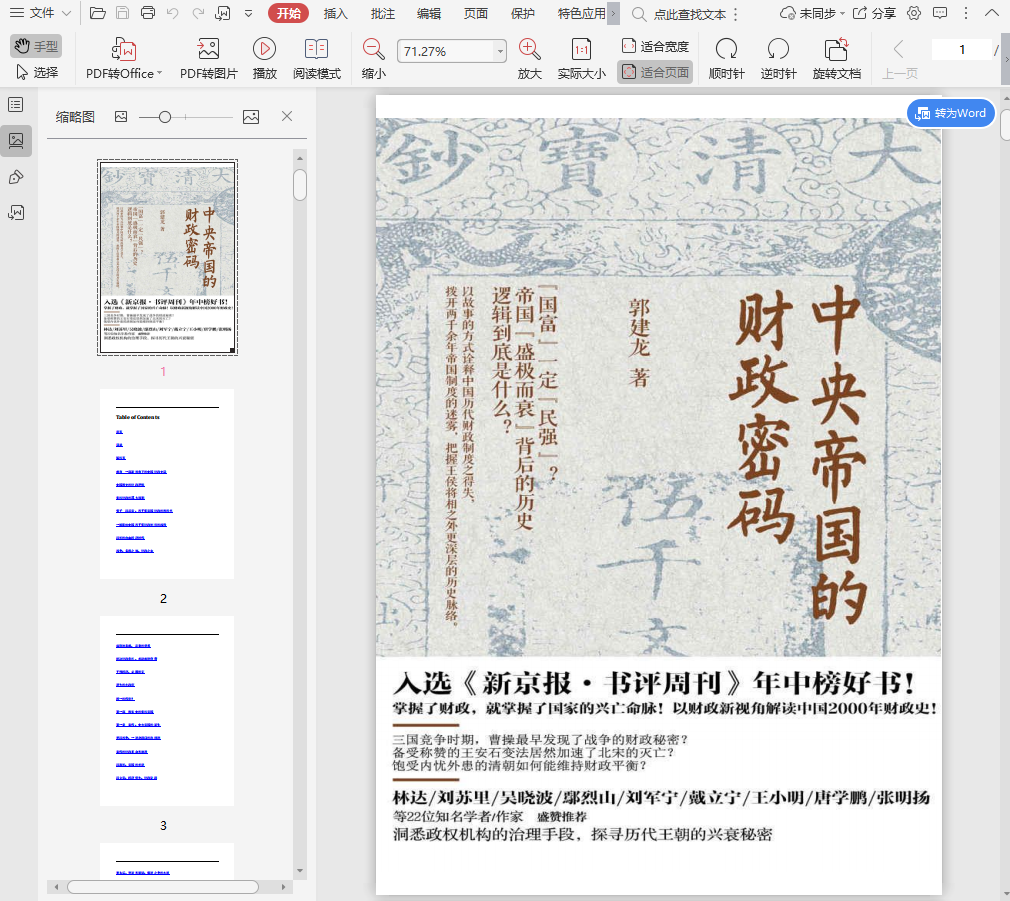This screenshot has height=901, width=1010.
Task: Switch to the 插入 tab
Action: 336,13
